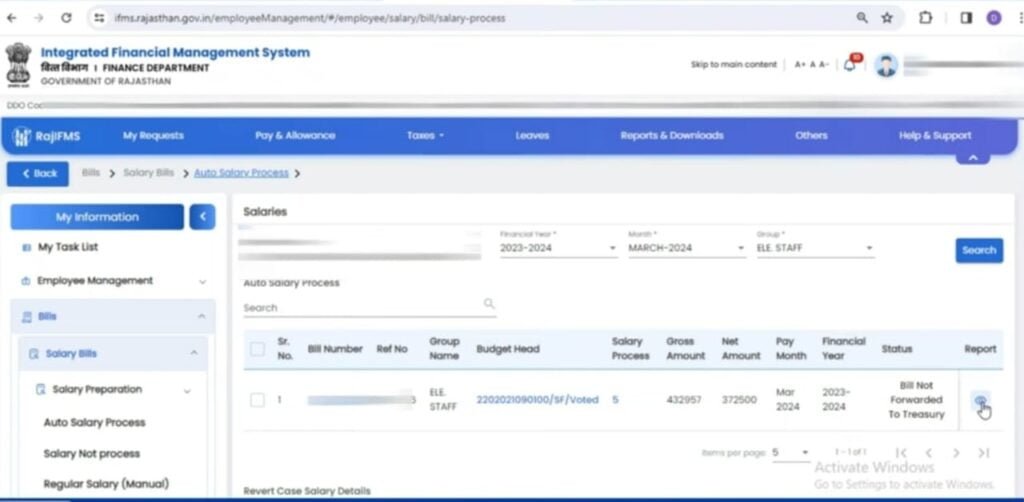
Task: Open Others menu
Action: [811, 136]
